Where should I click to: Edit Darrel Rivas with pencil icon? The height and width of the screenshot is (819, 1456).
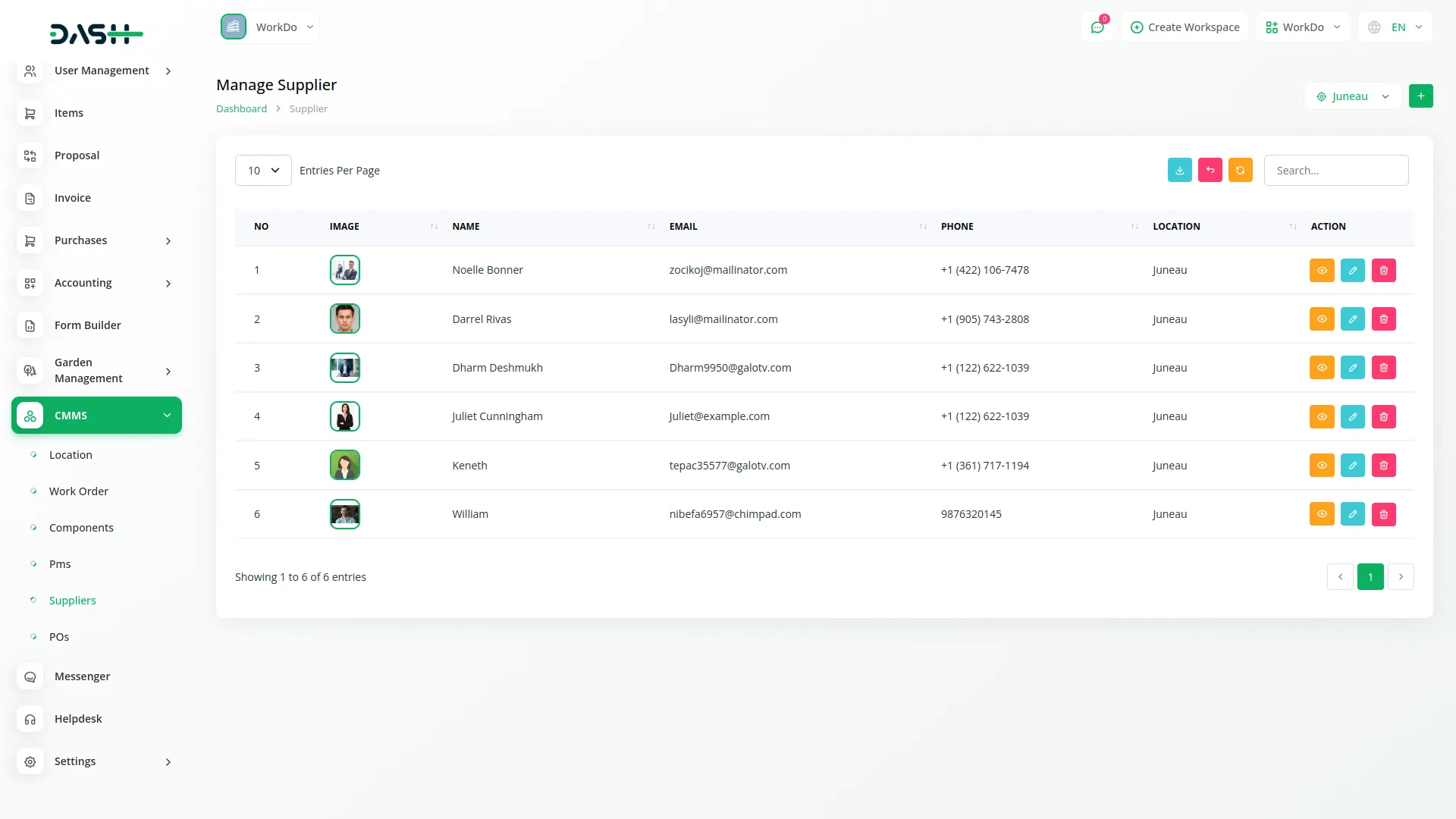point(1352,319)
